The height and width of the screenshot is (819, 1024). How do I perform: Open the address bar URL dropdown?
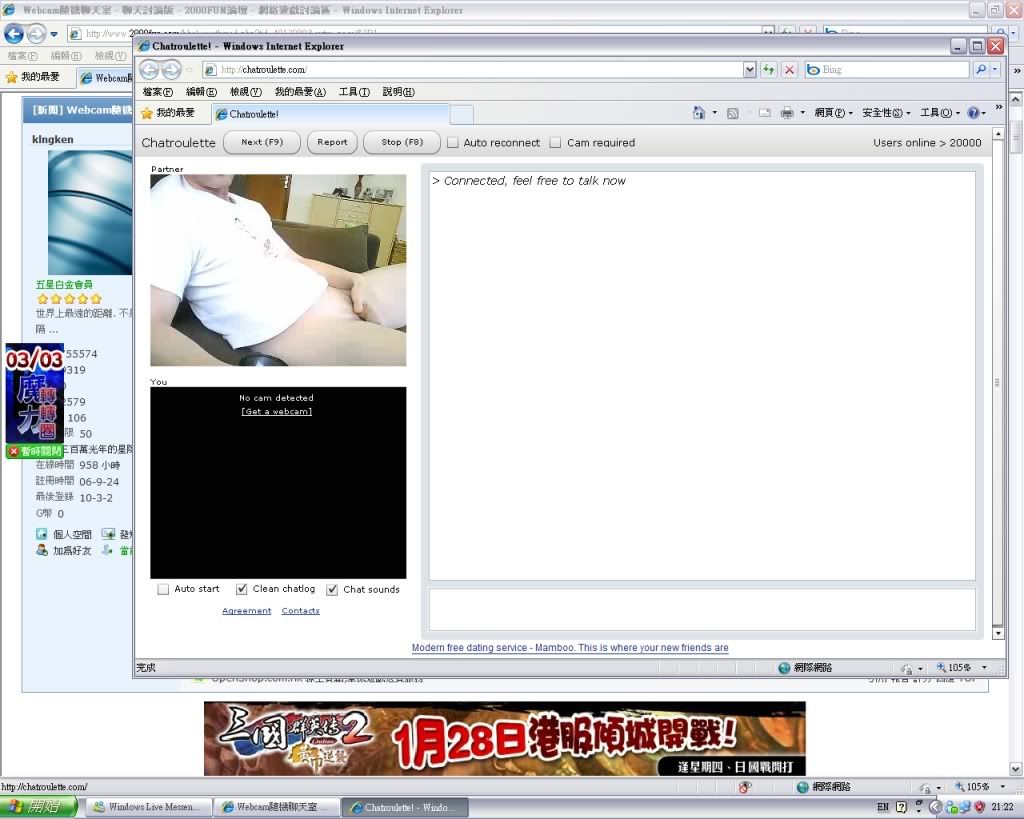click(749, 70)
